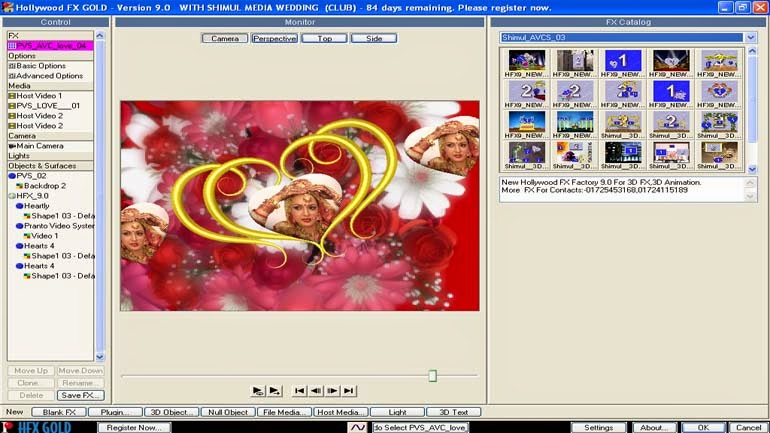
Task: Click the HFX GOLD logo
Action: coord(37,427)
